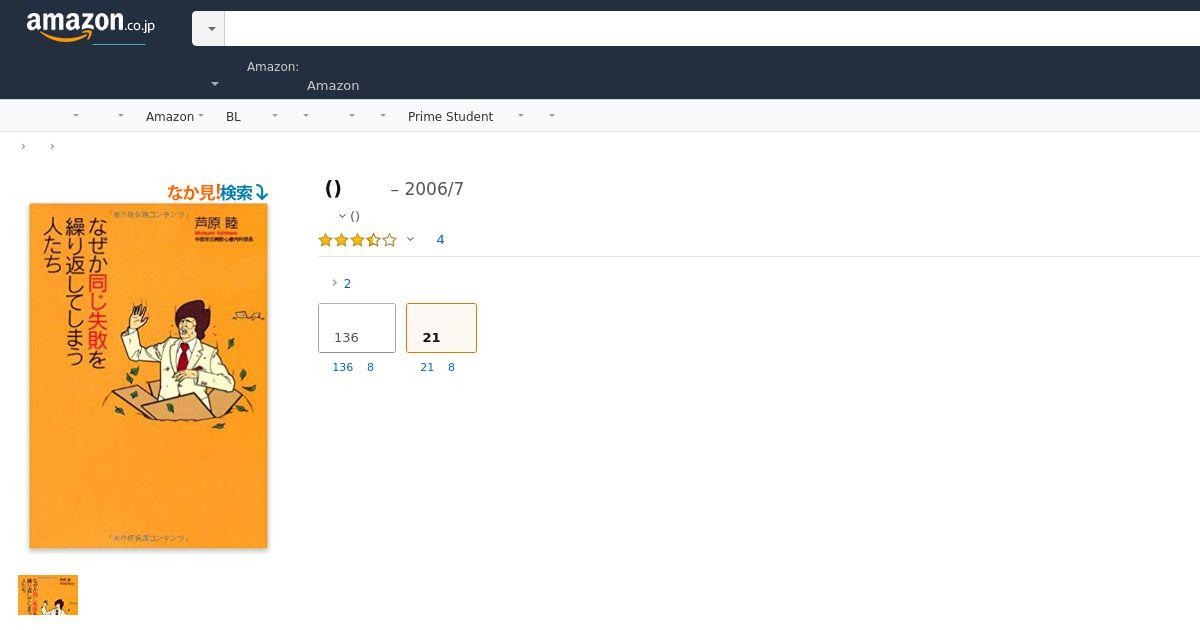Open the BL nav bar menu item

click(233, 117)
